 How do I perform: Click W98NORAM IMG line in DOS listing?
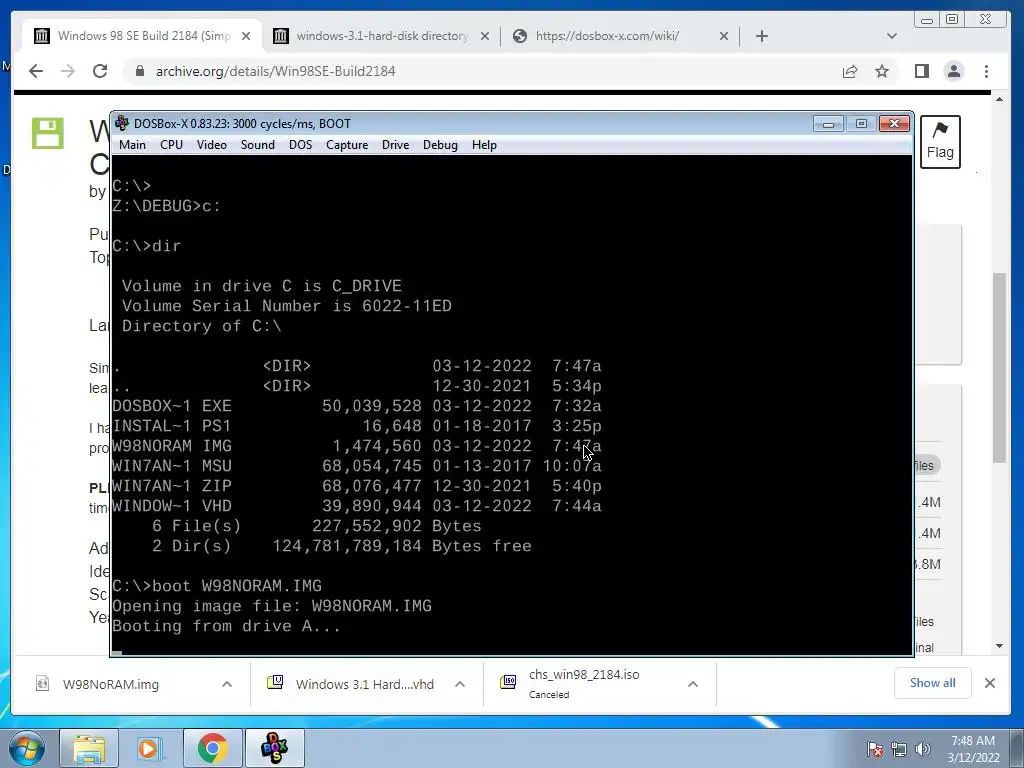[x=357, y=446]
